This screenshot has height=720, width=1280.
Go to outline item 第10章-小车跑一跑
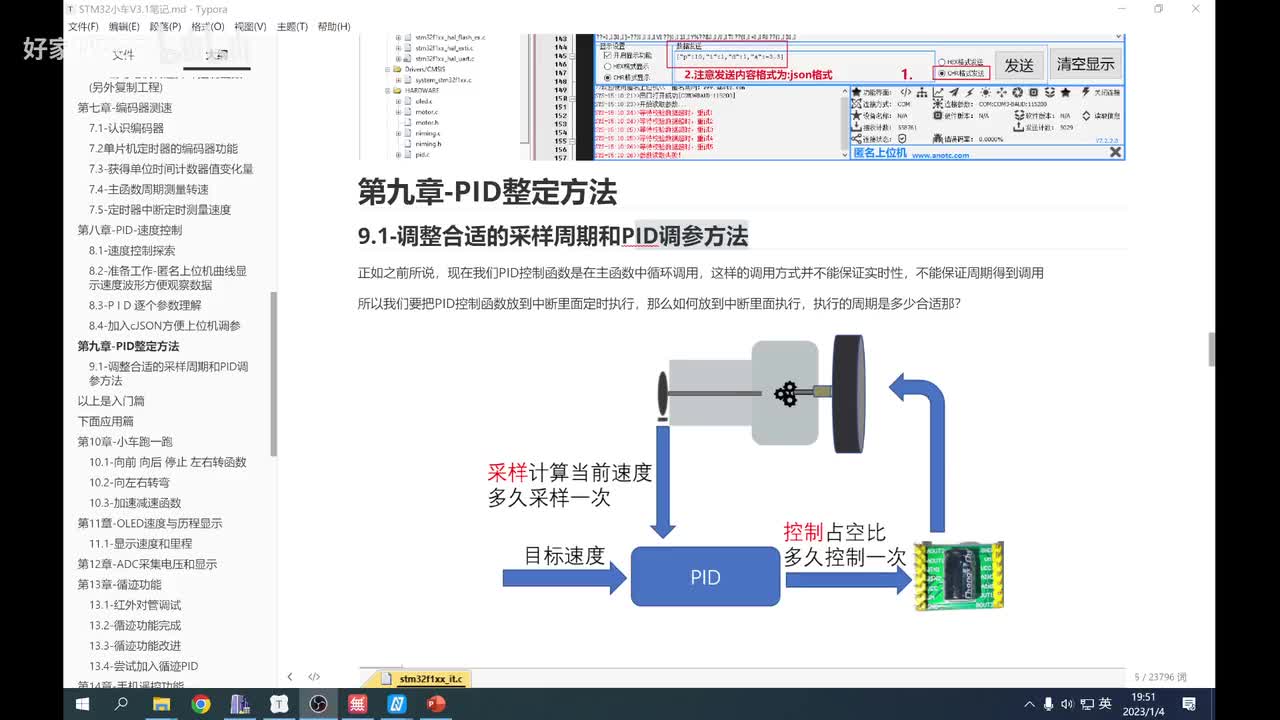(x=125, y=441)
